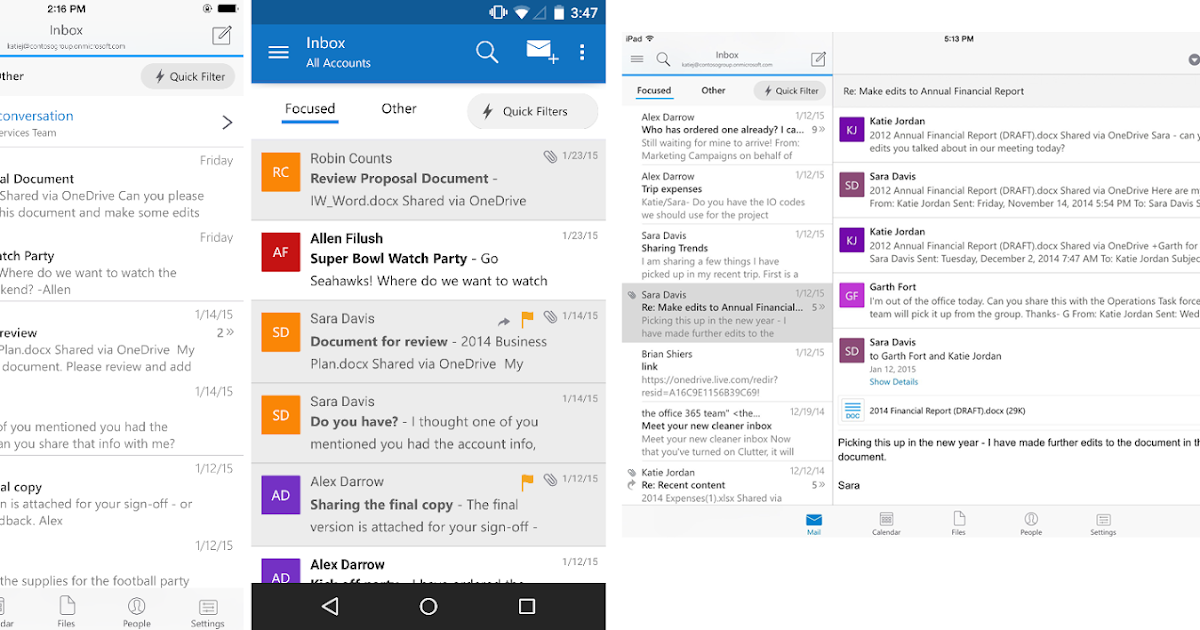Open the three-dot overflow menu
Screen dimensions: 1200x630
583,52
